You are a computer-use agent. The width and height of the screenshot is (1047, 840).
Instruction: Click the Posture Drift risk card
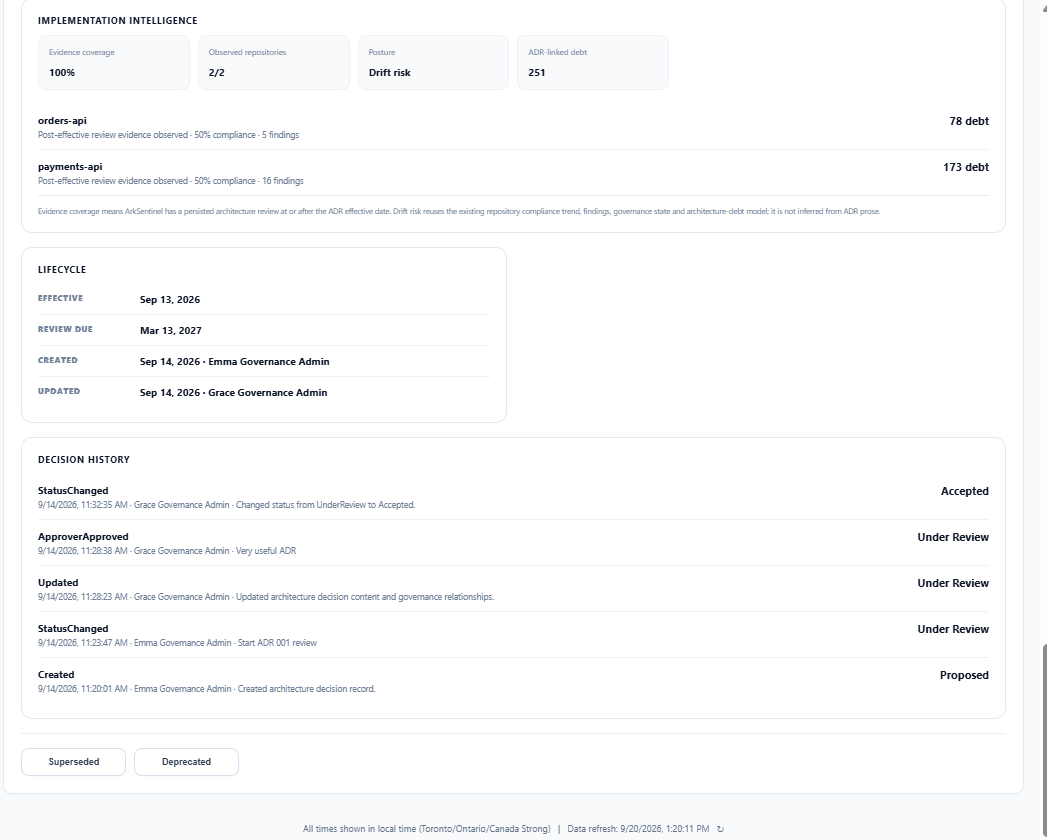point(433,63)
